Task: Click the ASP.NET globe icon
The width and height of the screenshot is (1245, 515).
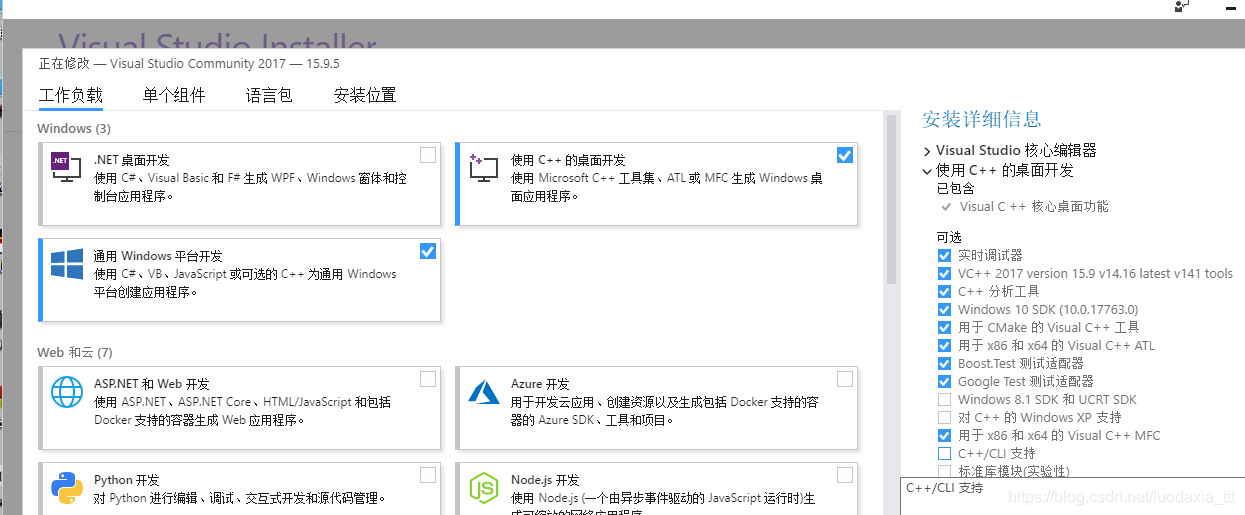Action: tap(67, 393)
